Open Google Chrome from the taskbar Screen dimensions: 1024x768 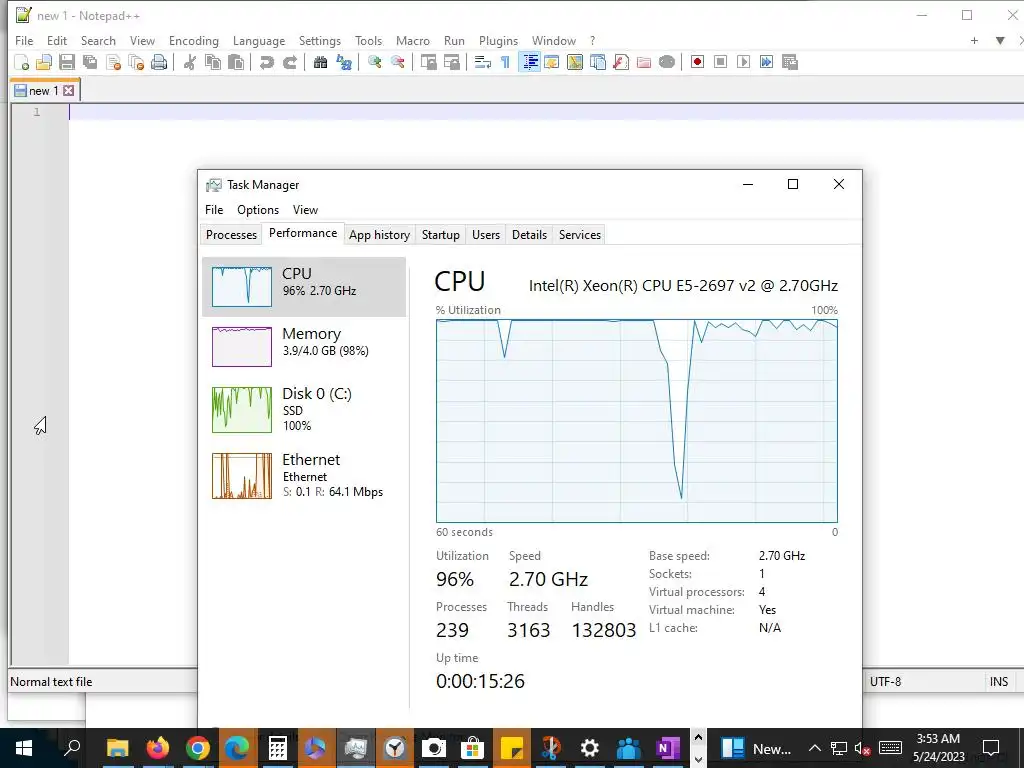tap(197, 748)
